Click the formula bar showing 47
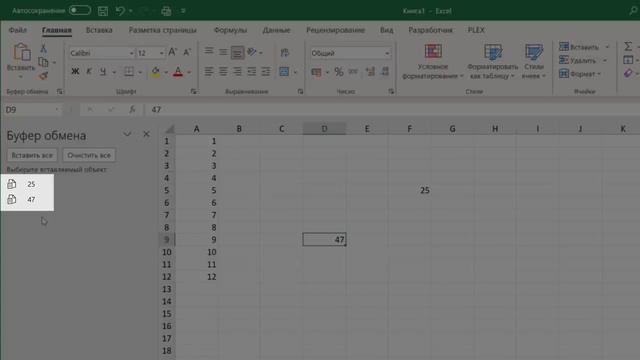The width and height of the screenshot is (640, 360). tap(392, 109)
